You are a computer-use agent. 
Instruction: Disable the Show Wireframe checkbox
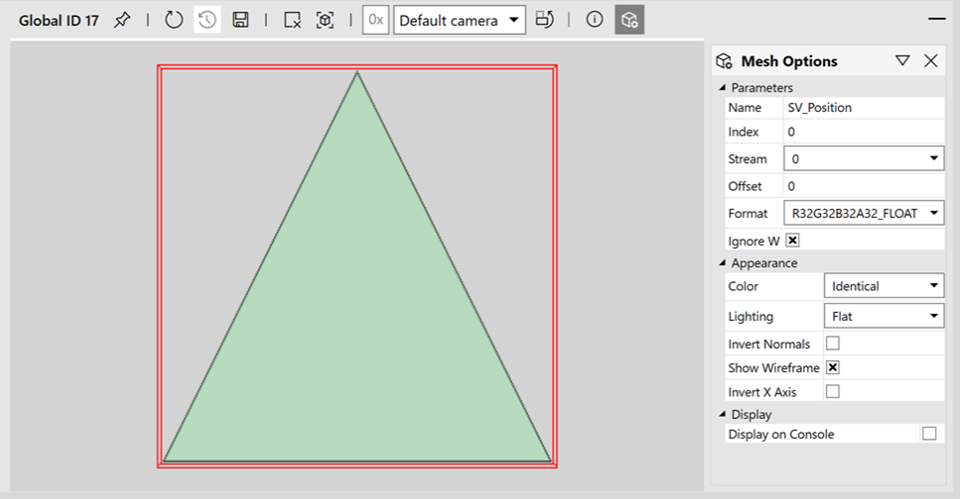click(x=833, y=367)
